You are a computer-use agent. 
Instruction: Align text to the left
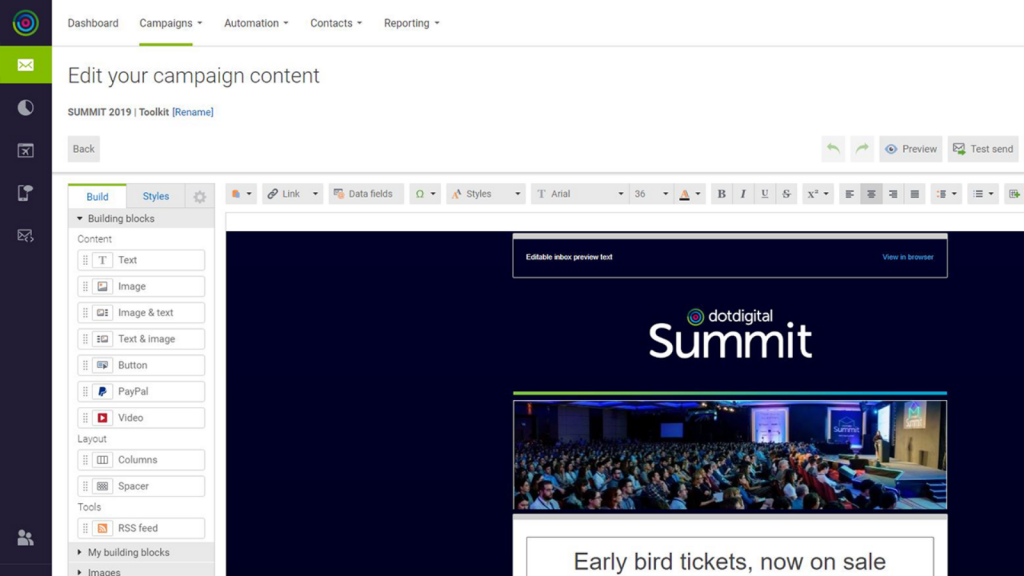(x=848, y=193)
